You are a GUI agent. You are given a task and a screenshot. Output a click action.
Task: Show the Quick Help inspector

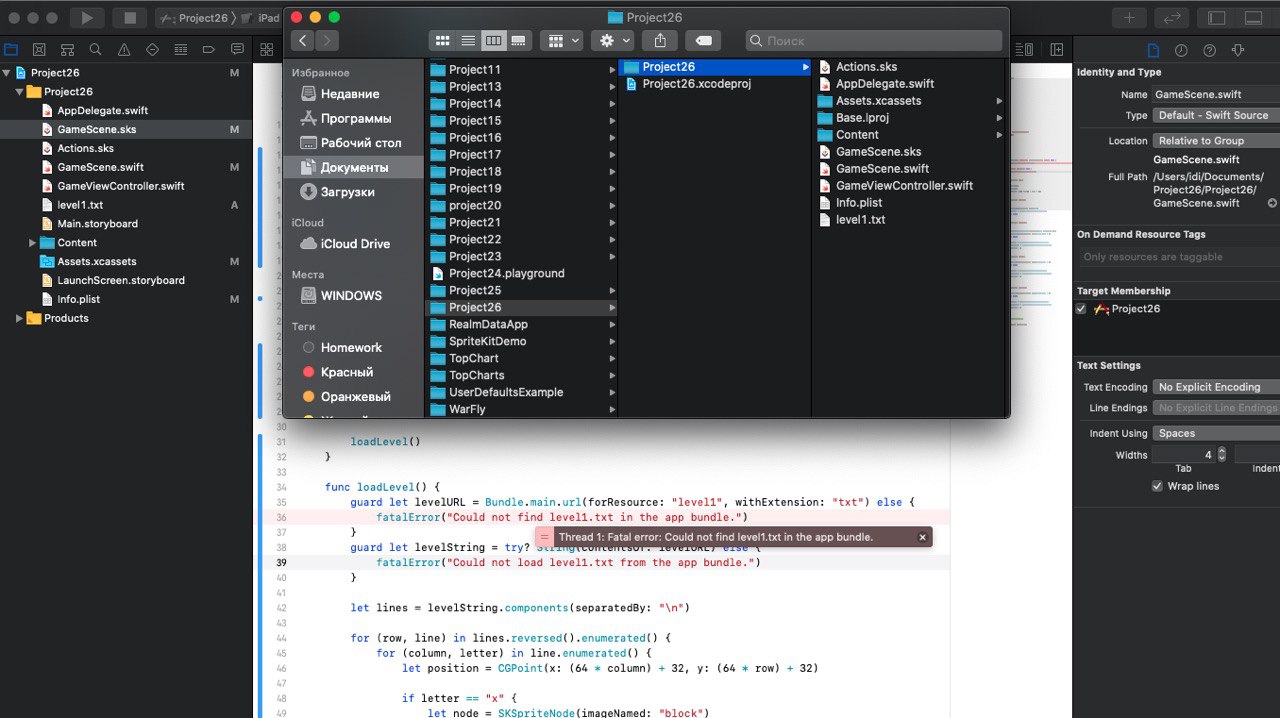[1209, 50]
